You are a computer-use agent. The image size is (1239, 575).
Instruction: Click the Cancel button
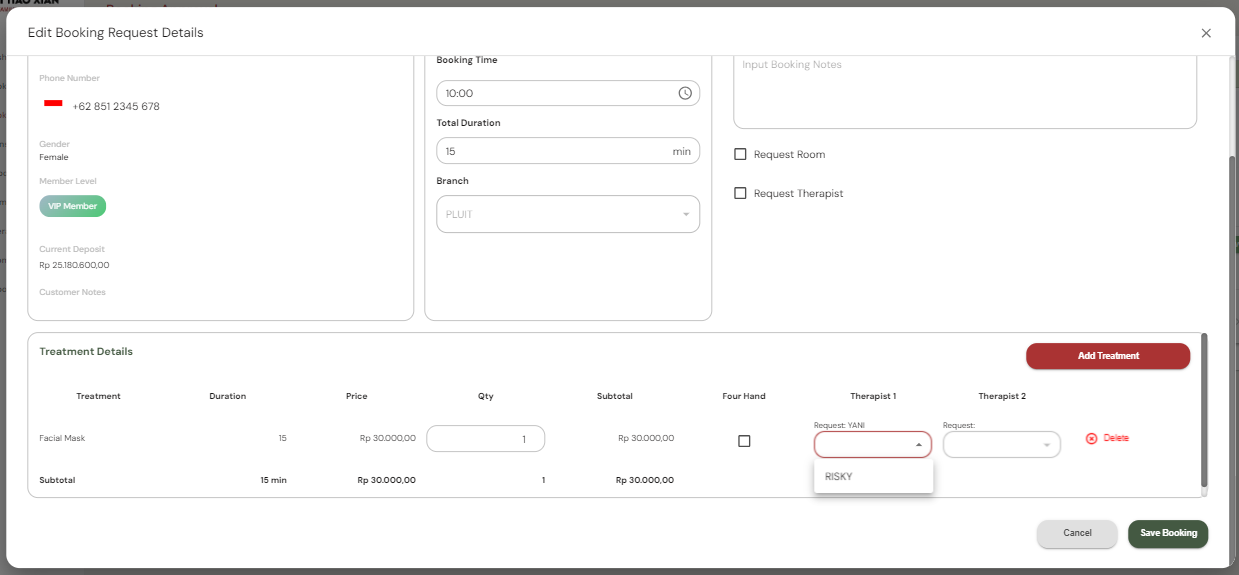coord(1076,533)
